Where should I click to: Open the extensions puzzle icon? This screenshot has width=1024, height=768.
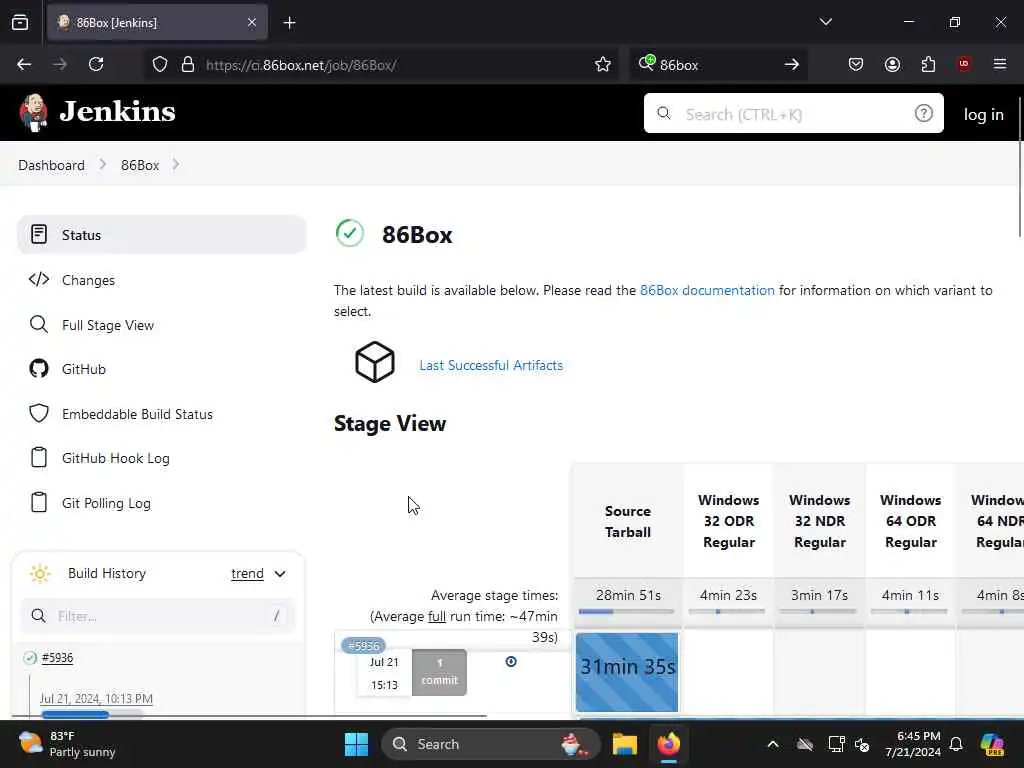pos(928,64)
